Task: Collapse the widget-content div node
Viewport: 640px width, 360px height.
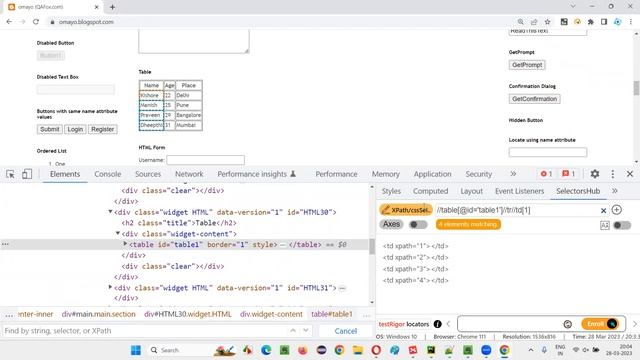Action: [118, 233]
